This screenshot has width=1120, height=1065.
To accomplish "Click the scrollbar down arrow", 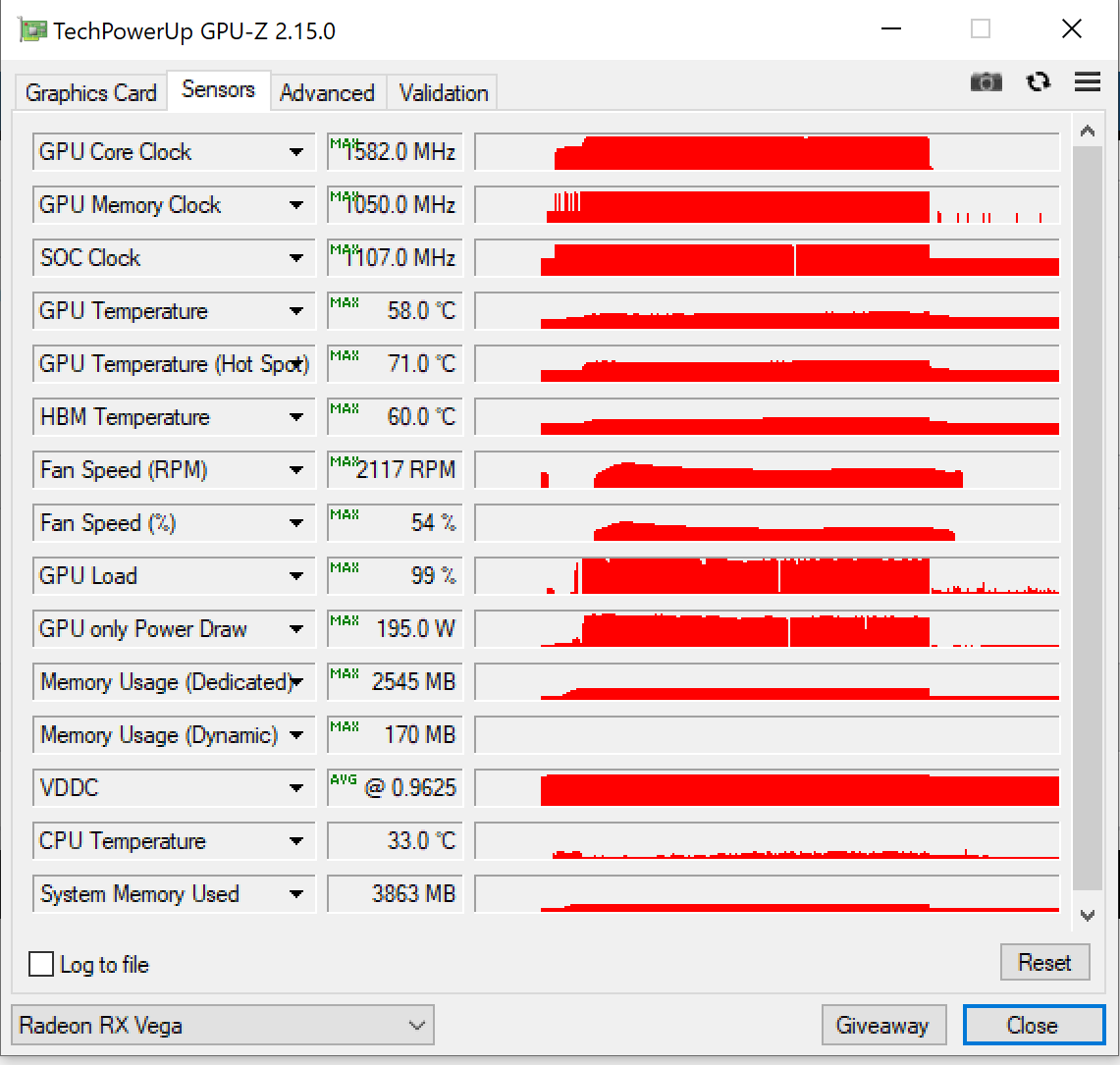I will pos(1088,915).
